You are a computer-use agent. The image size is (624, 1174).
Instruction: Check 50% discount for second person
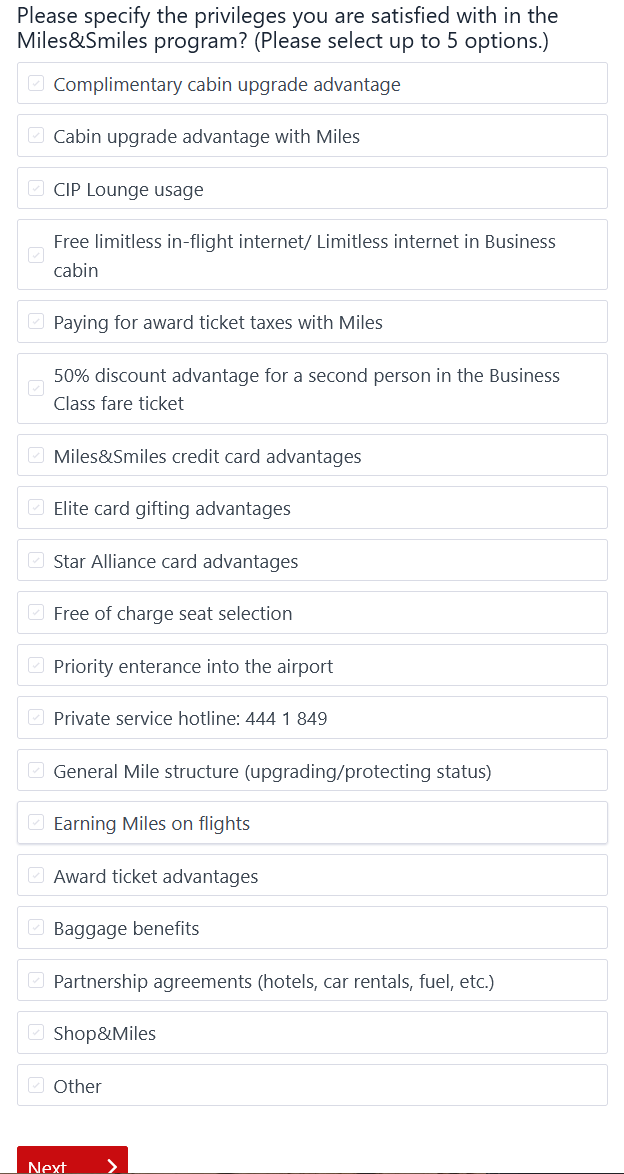(x=37, y=389)
